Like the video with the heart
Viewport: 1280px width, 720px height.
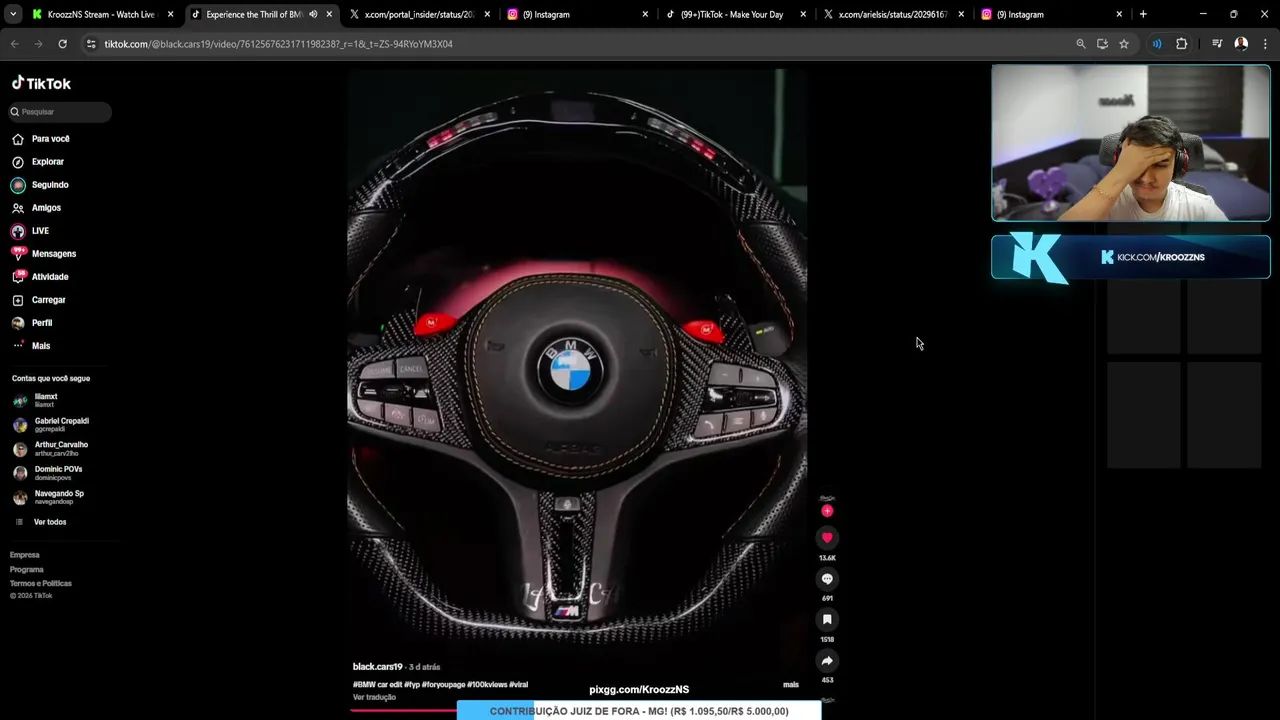(x=827, y=538)
